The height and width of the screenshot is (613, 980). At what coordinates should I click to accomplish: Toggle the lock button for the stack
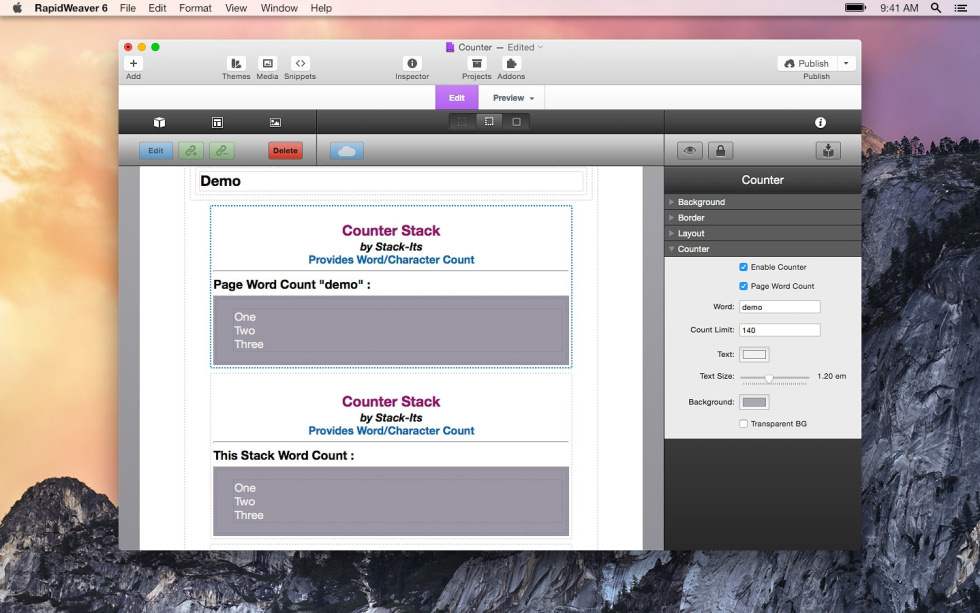721,151
